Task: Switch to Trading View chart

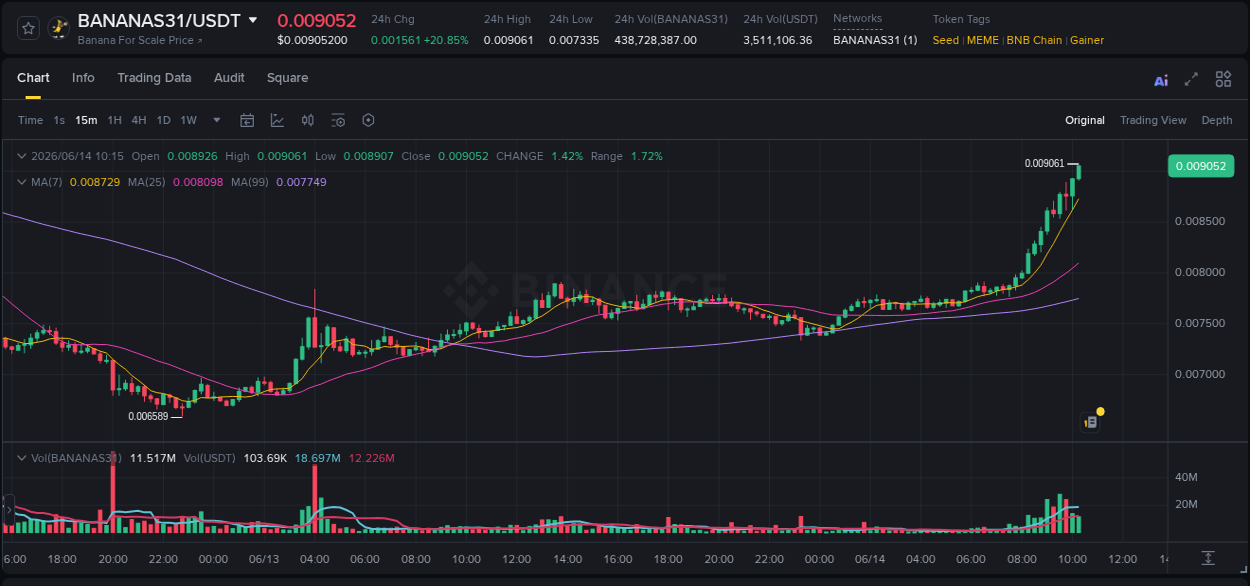Action: (x=1153, y=120)
